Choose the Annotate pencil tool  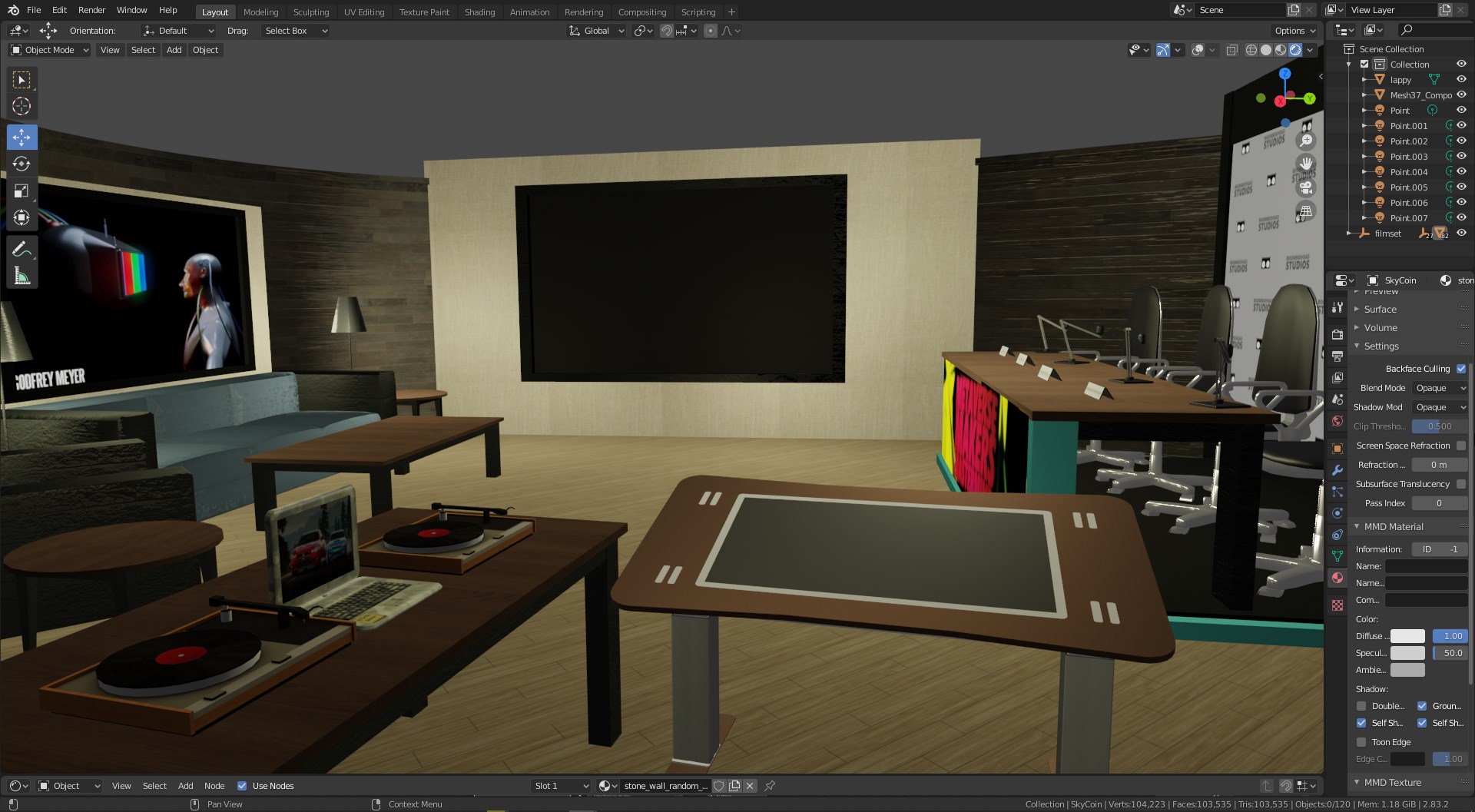tap(22, 249)
